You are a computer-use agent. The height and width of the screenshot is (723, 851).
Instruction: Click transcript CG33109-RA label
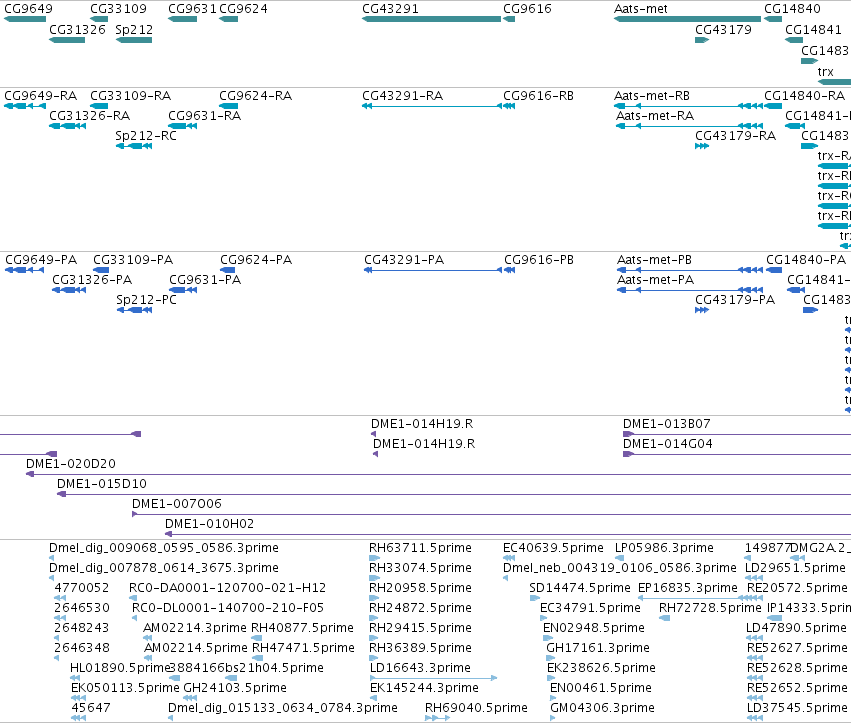click(130, 96)
